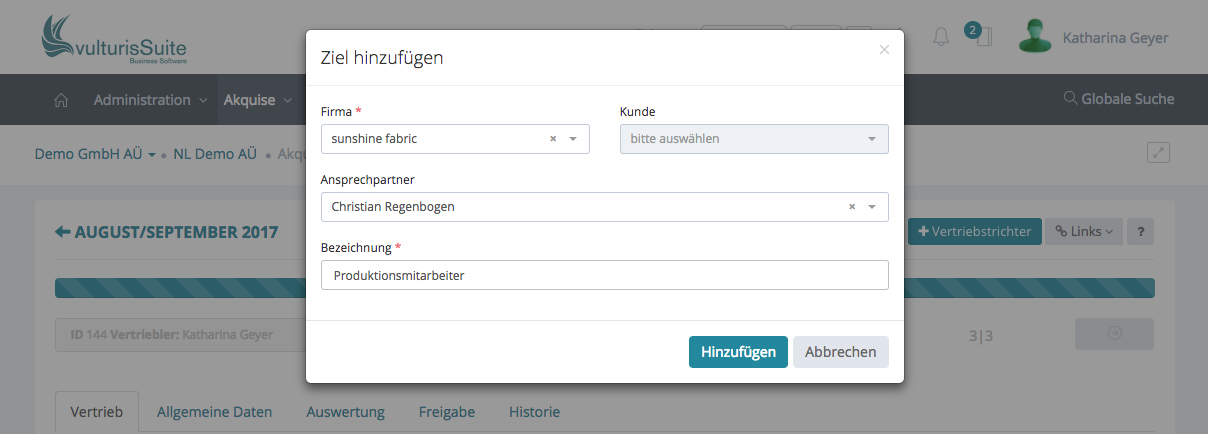Screen dimensions: 1208x434
Task: Click the Hinzufügen button
Action: click(738, 352)
